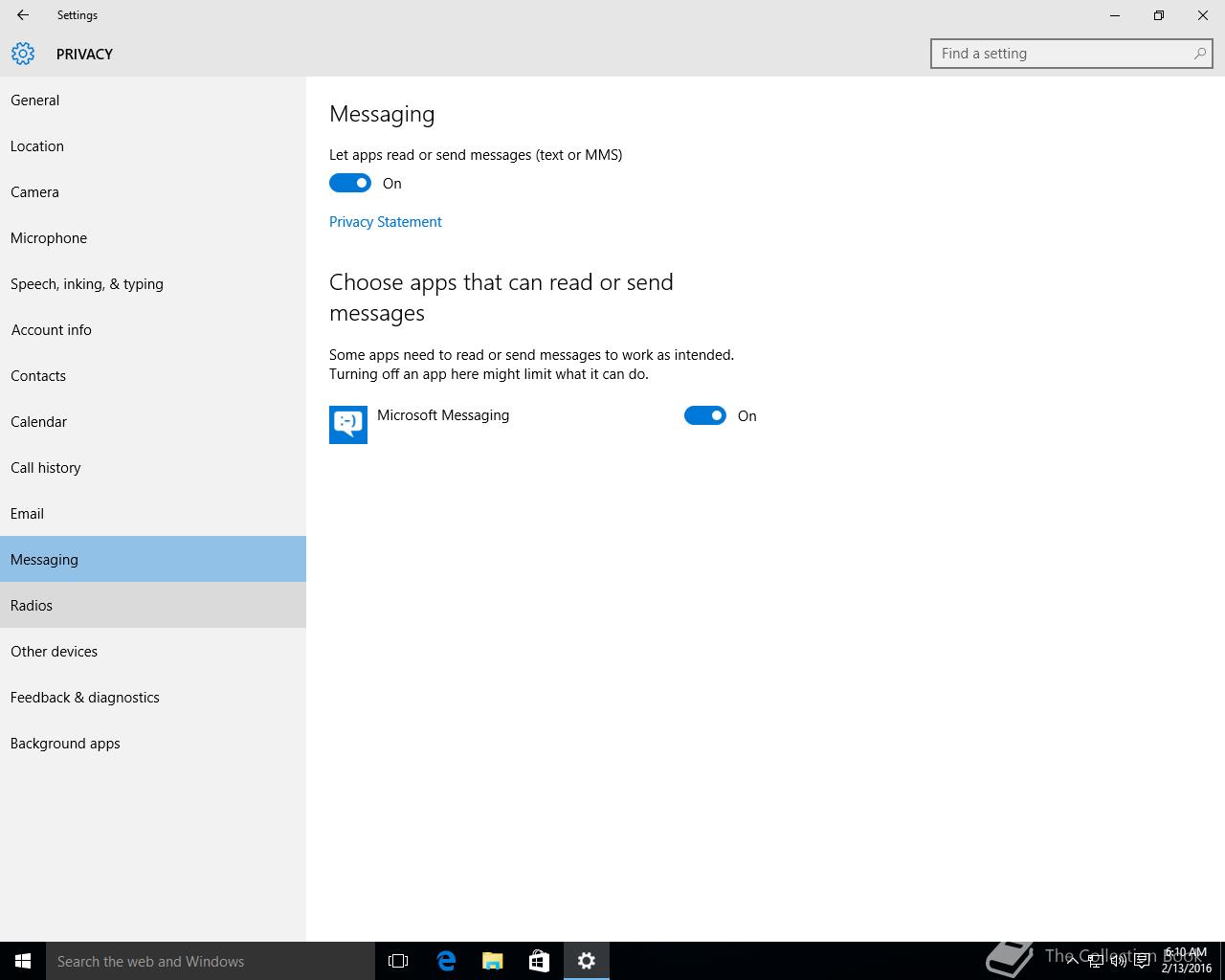The height and width of the screenshot is (980, 1225).
Task: Click the search magnifier in Find a setting
Action: coord(1199,54)
